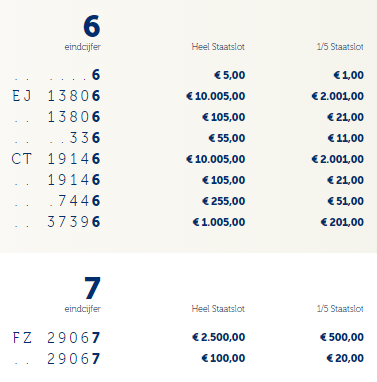Click the € 51,00 prize amount
This screenshot has height=382, width=377.
(x=346, y=201)
